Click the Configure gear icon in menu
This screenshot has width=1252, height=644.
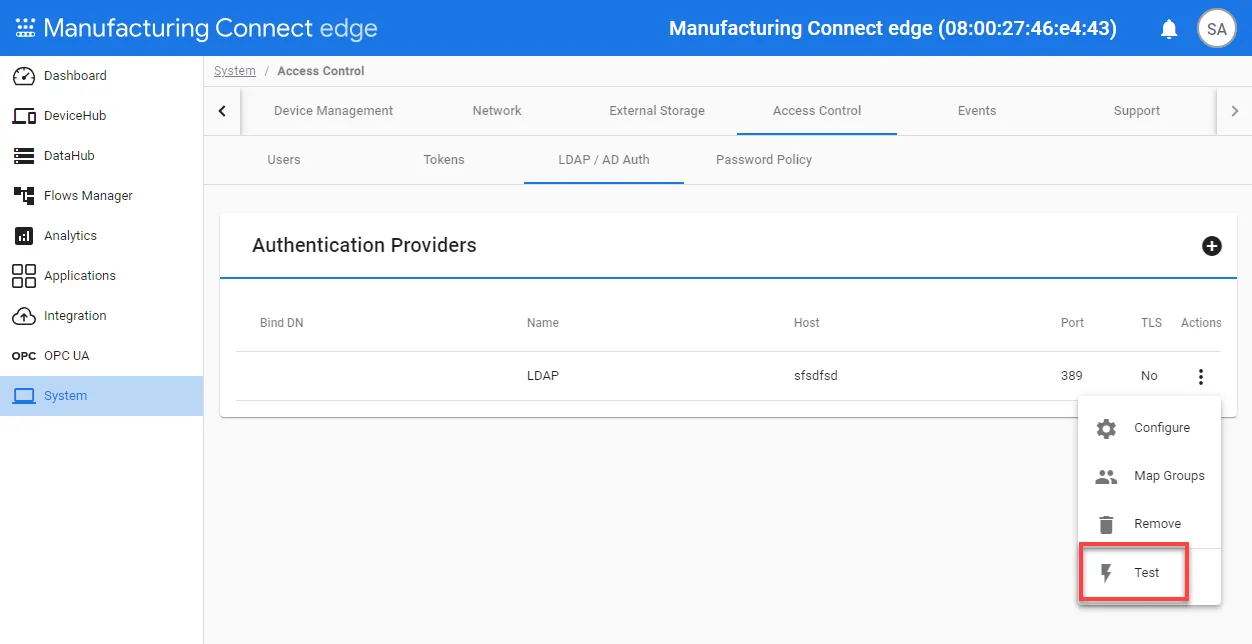click(x=1106, y=428)
